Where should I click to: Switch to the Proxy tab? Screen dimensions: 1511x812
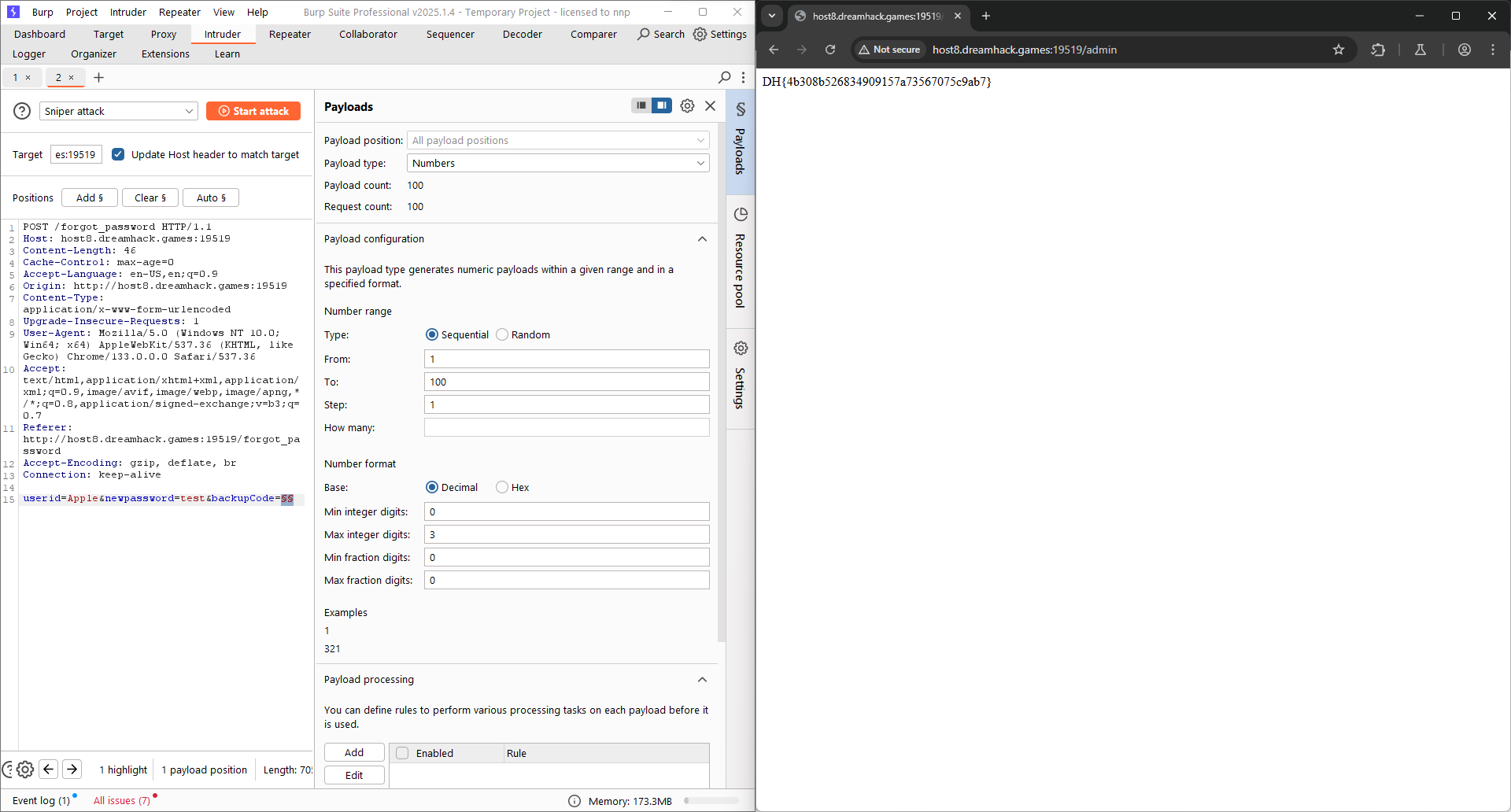coord(164,34)
